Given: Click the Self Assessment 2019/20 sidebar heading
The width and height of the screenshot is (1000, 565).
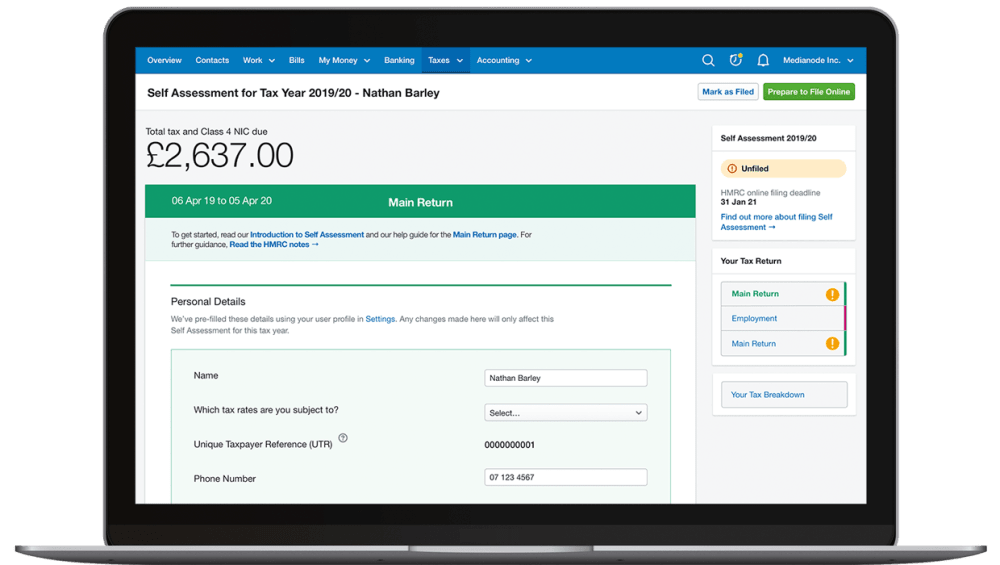Looking at the screenshot, I should click(768, 138).
